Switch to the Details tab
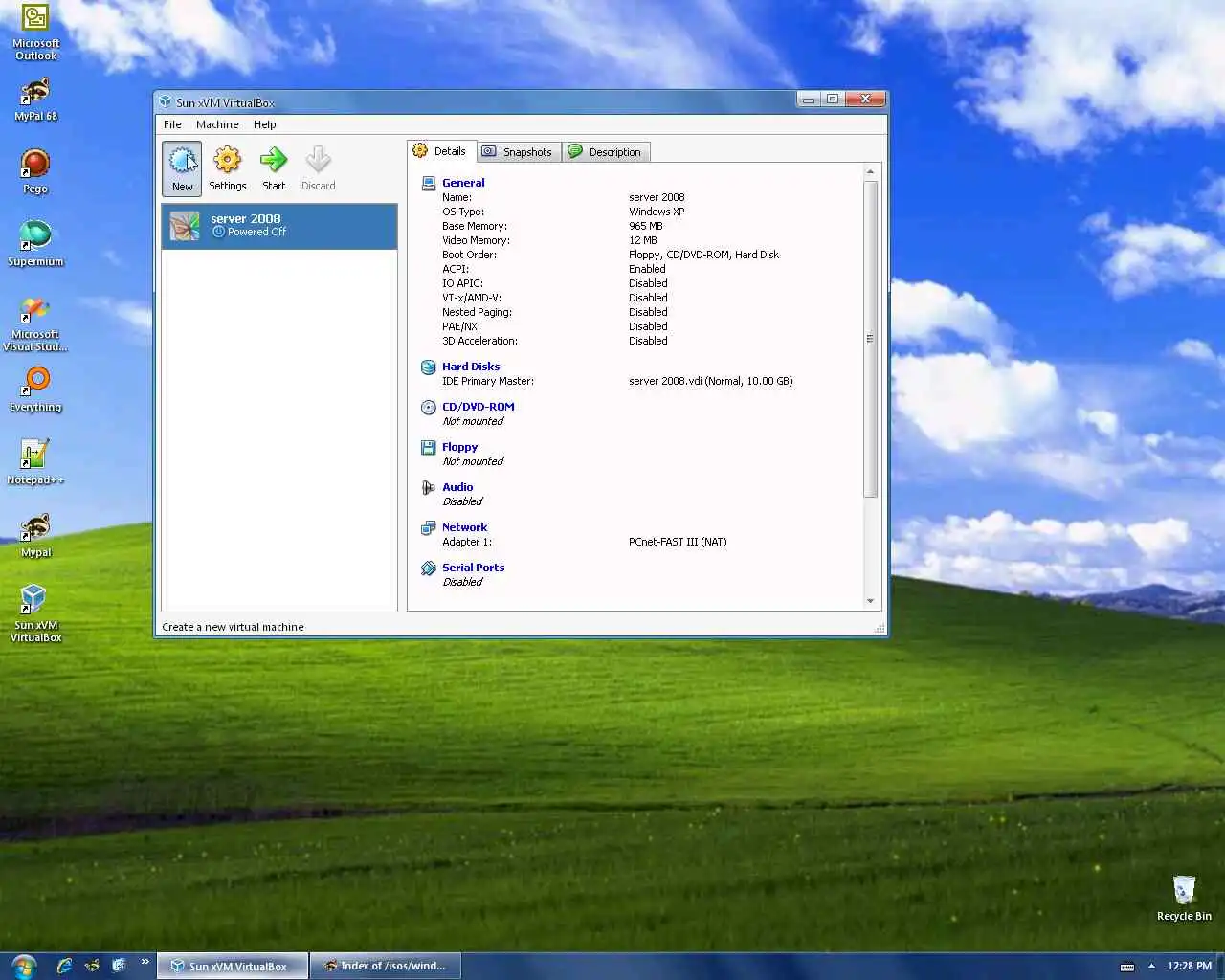1225x980 pixels. tap(441, 151)
